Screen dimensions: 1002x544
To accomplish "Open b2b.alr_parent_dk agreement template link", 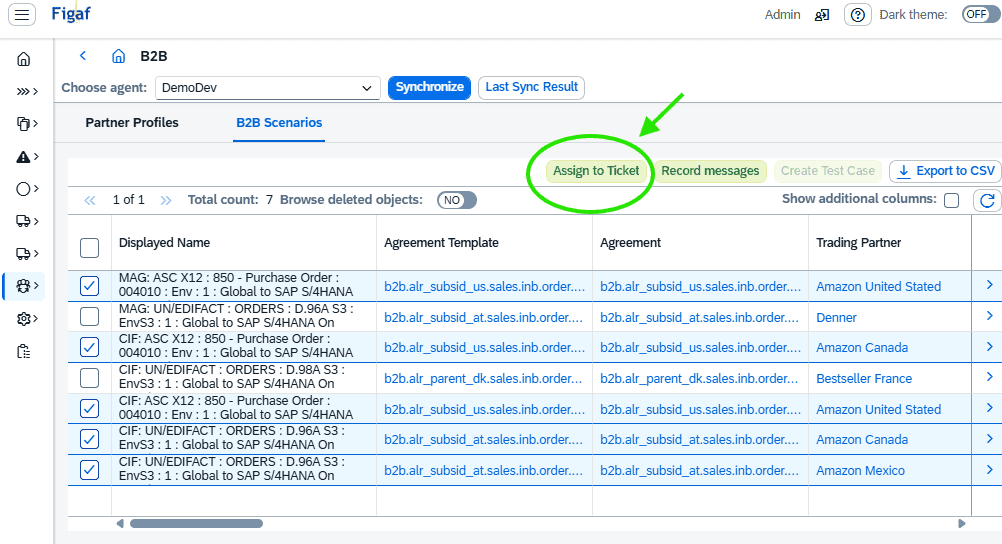I will click(x=483, y=379).
